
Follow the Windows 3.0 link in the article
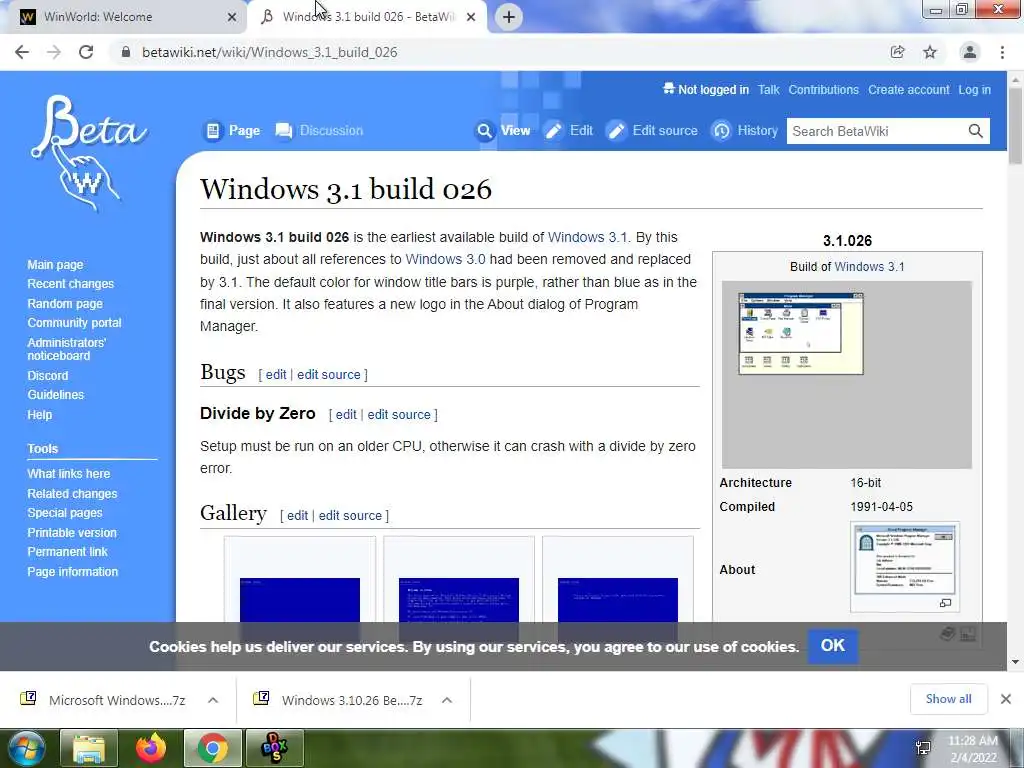click(x=445, y=259)
